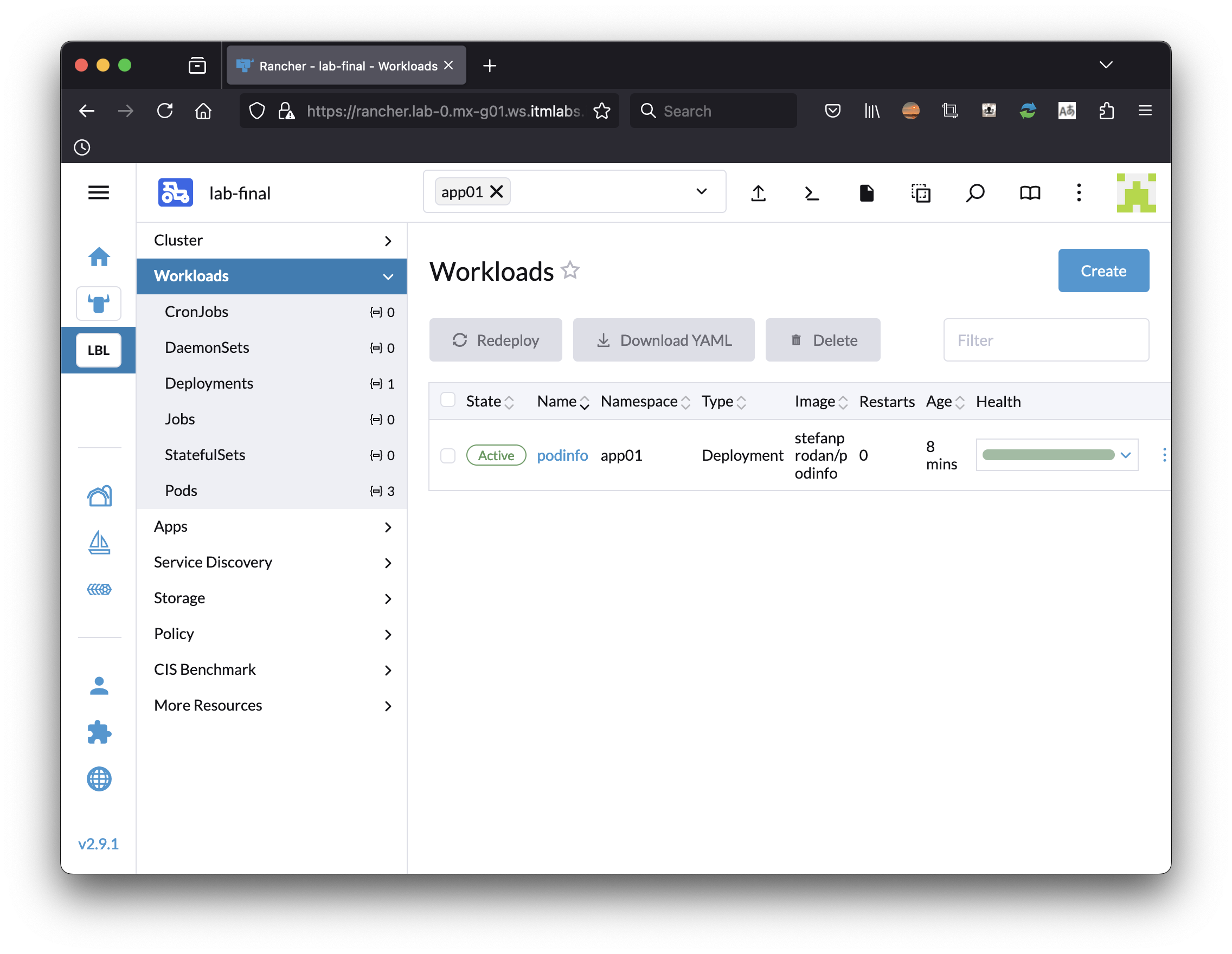Go to the Rancher home icon
The image size is (1232, 954).
point(99,257)
